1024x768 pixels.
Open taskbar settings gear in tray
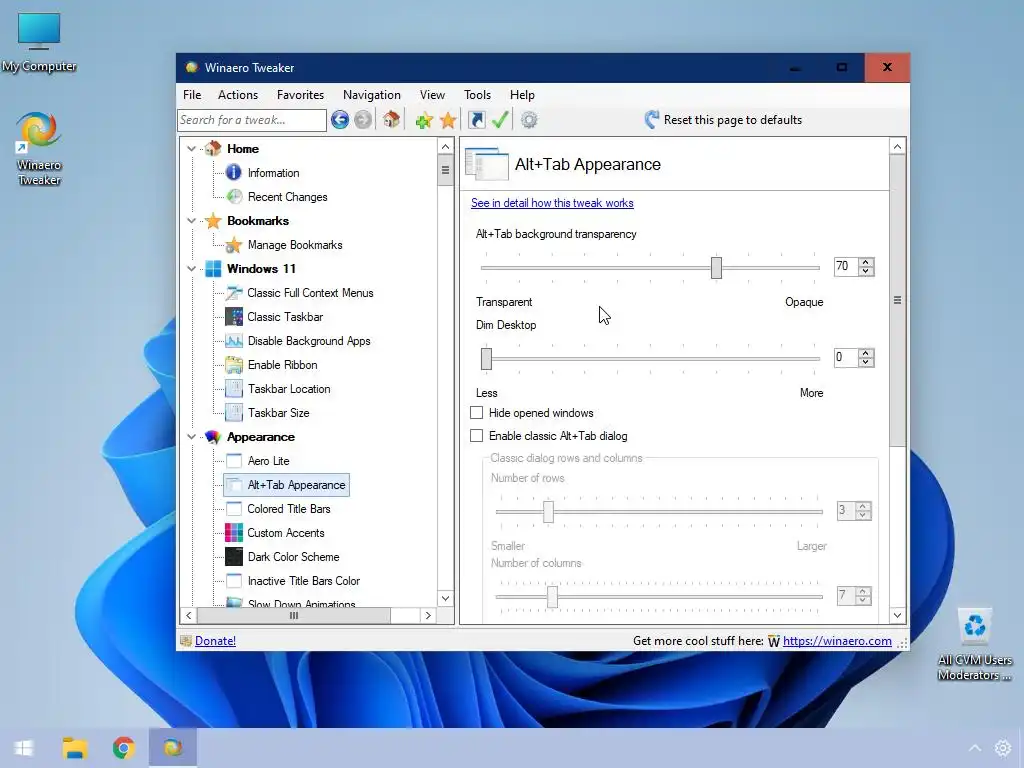tap(1003, 748)
